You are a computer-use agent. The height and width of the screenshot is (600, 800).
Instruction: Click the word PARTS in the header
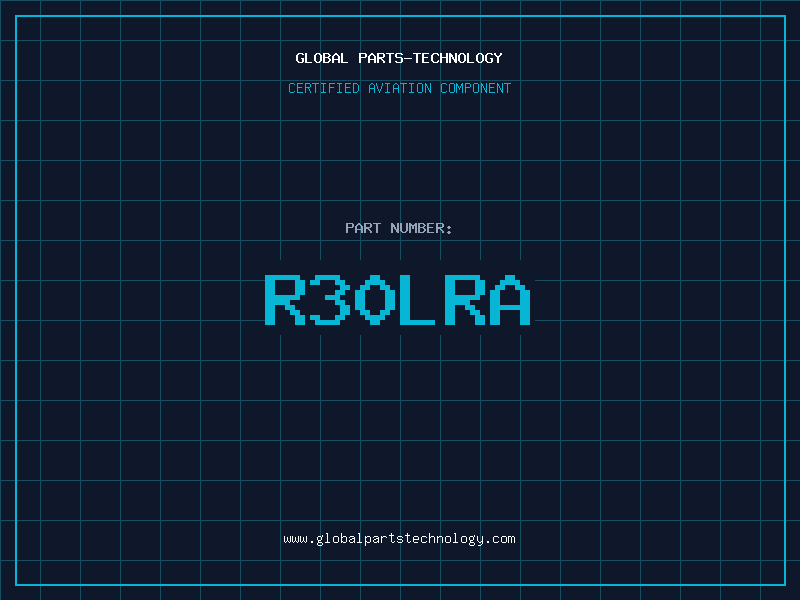coord(379,58)
